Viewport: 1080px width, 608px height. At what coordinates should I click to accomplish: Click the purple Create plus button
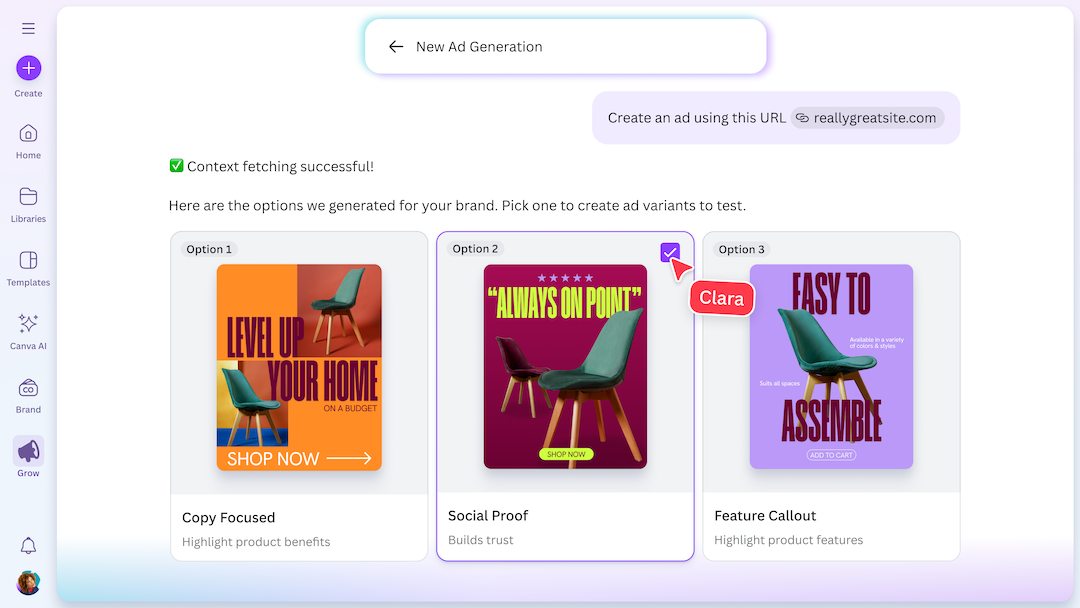pyautogui.click(x=28, y=68)
